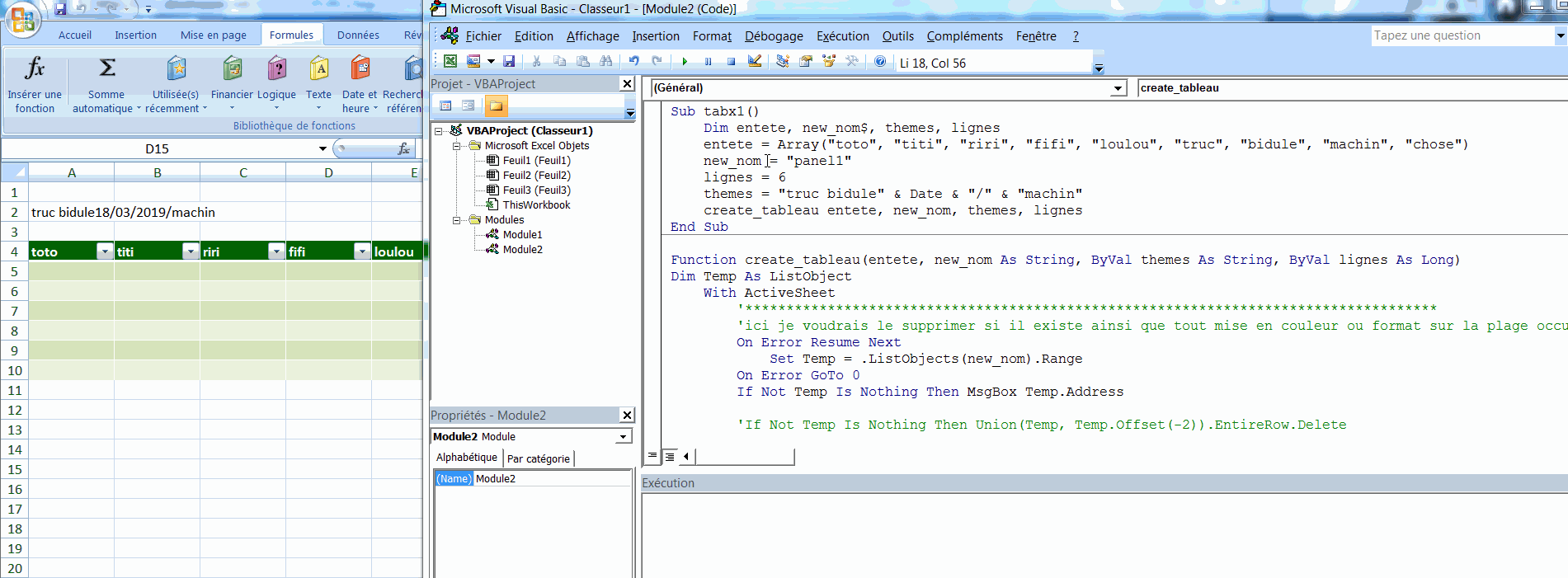Open Find with the binoculars icon
This screenshot has width=1568, height=578.
(606, 61)
